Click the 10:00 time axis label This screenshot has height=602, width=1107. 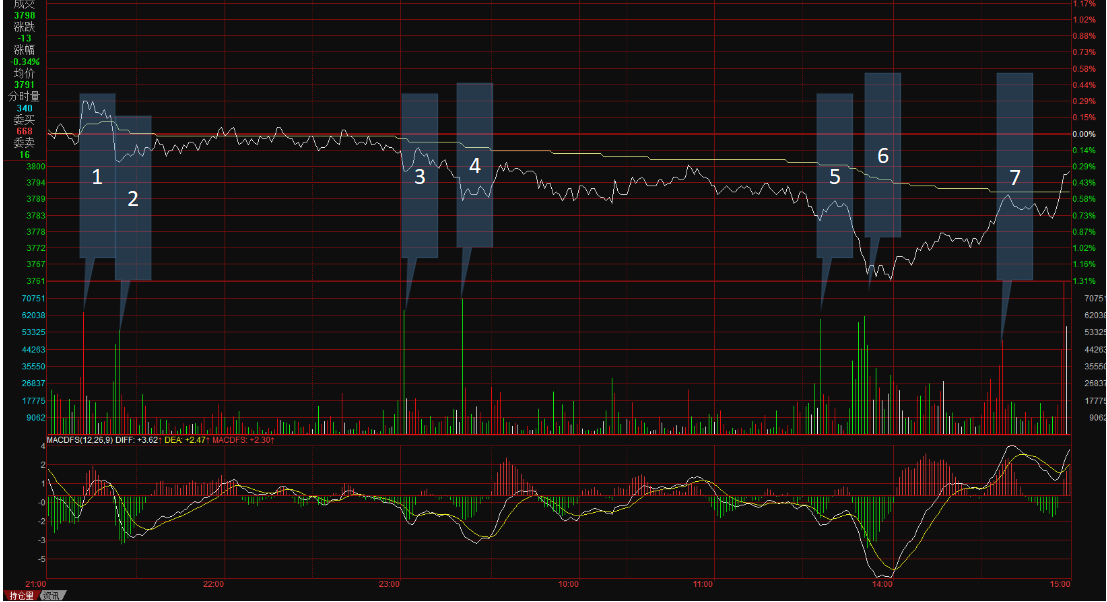pos(568,583)
